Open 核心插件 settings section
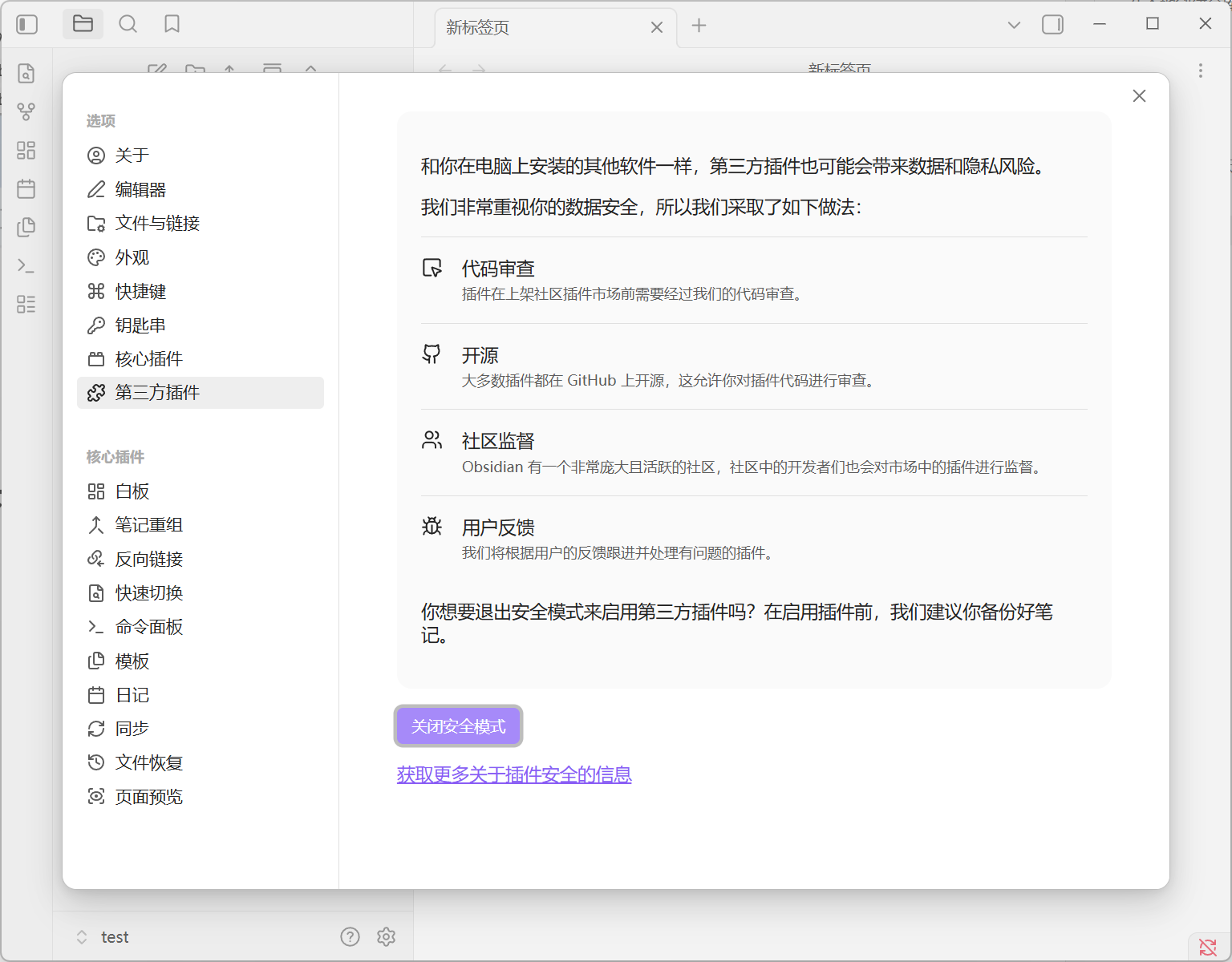 [x=201, y=358]
